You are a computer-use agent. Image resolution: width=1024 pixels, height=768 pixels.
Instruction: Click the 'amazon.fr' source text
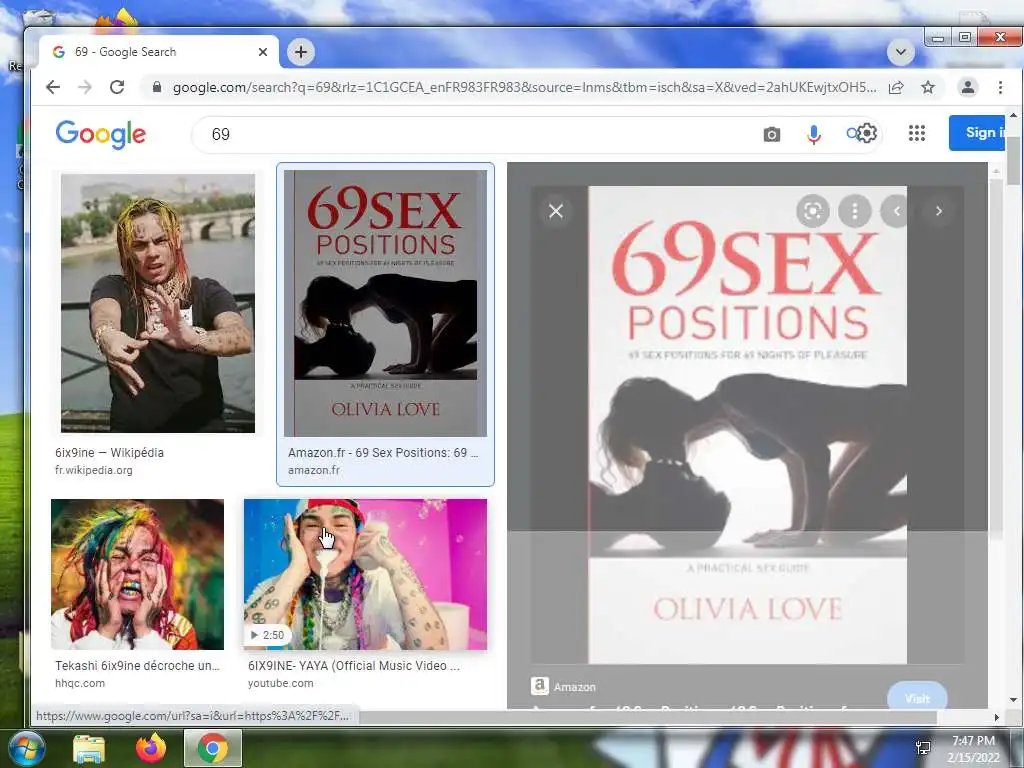pos(313,470)
